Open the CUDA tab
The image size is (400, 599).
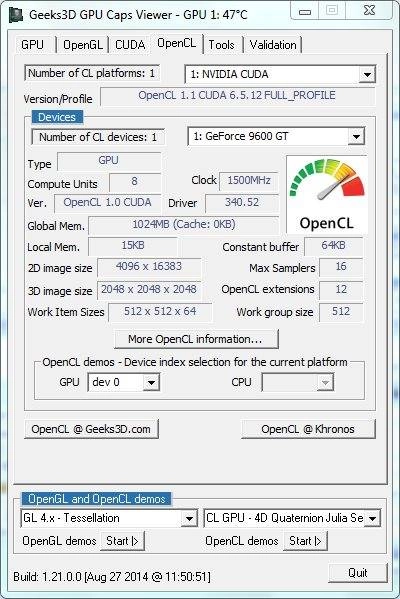point(130,45)
